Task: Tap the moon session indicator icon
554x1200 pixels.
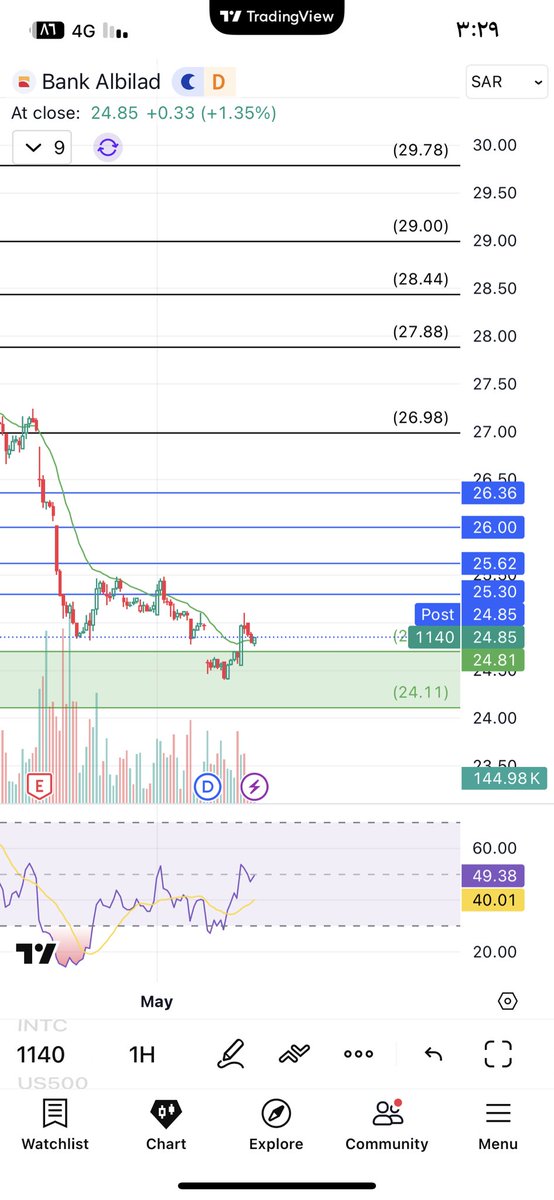Action: pyautogui.click(x=187, y=81)
